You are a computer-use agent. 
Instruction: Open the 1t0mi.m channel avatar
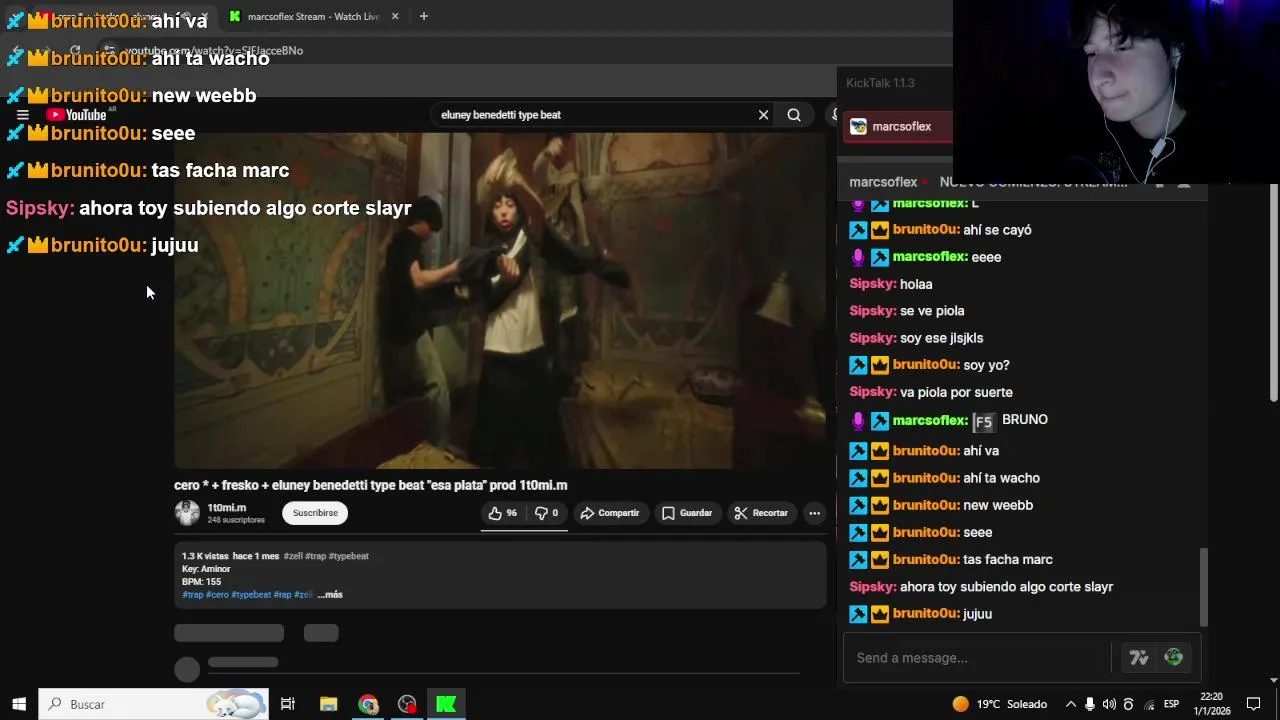pos(187,513)
